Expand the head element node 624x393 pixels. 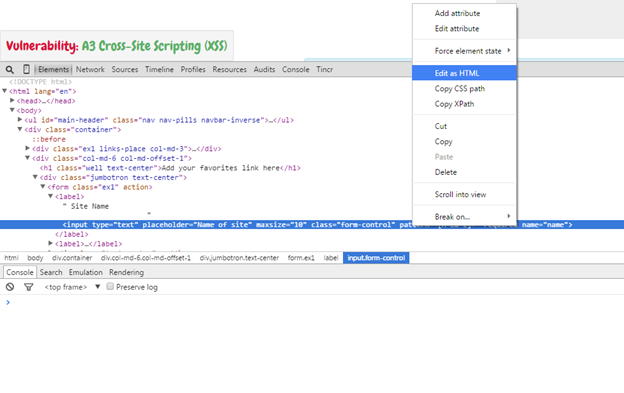(12, 101)
